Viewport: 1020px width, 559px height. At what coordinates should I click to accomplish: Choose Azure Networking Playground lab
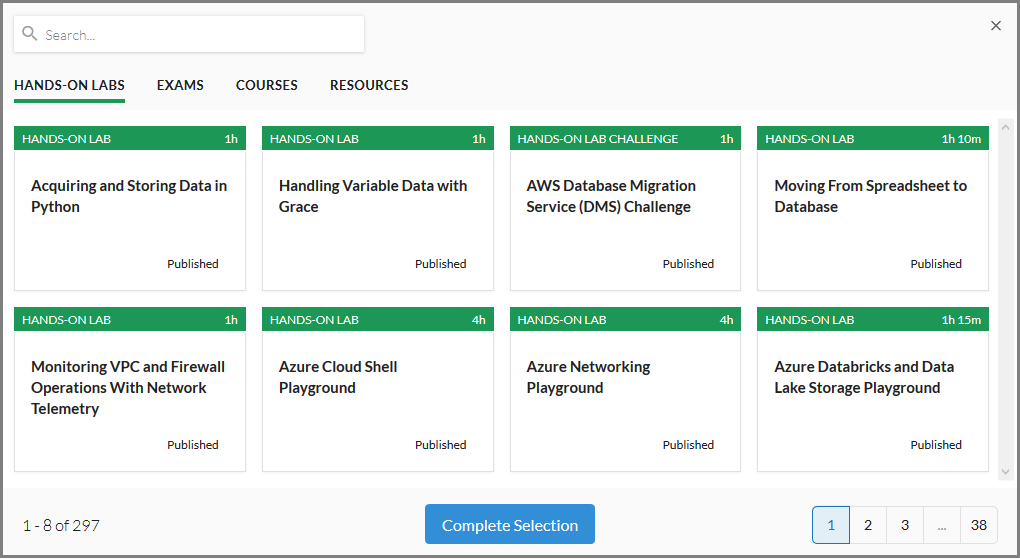(x=625, y=389)
